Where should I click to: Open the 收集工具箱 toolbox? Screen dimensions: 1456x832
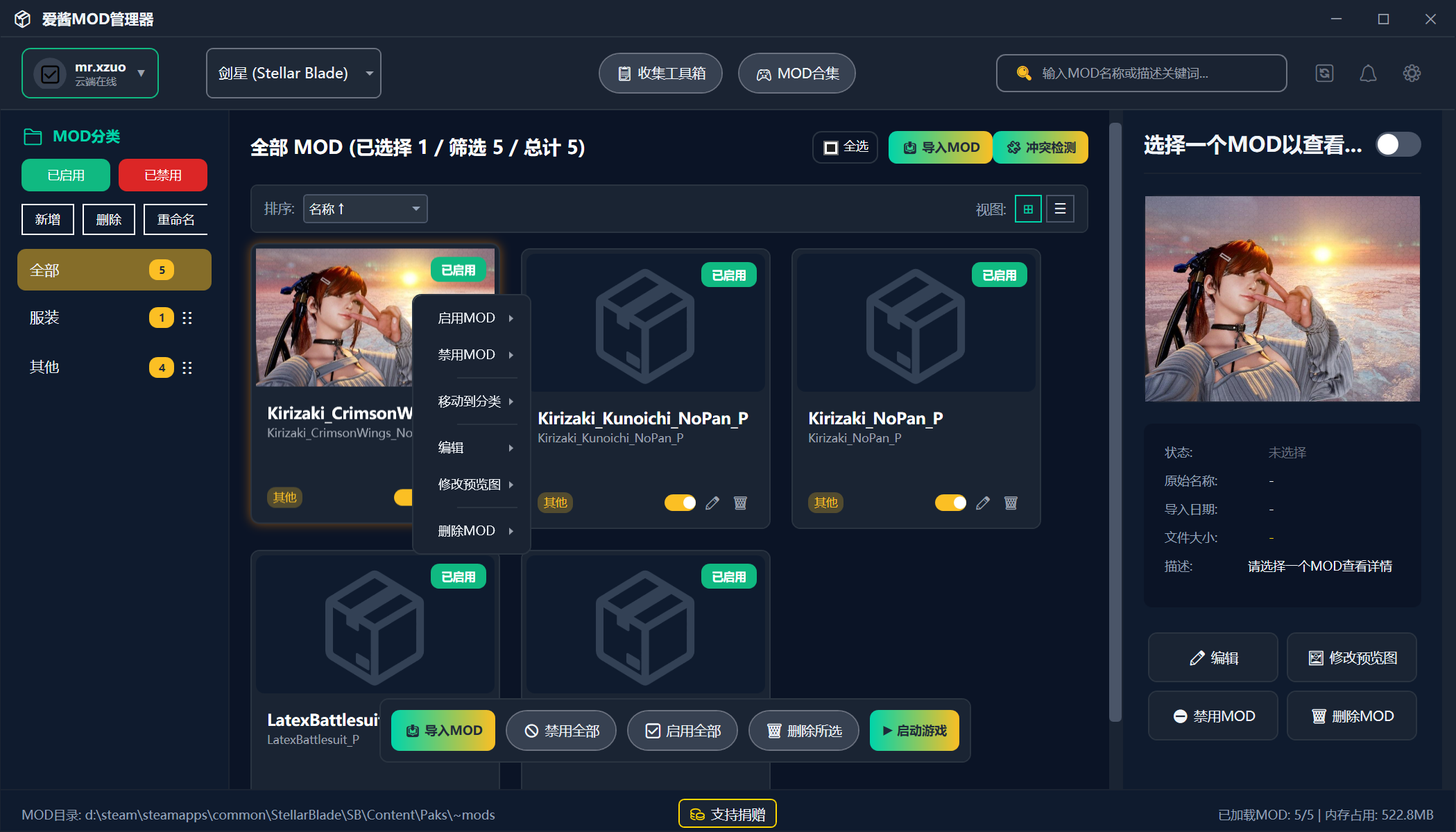tap(660, 73)
